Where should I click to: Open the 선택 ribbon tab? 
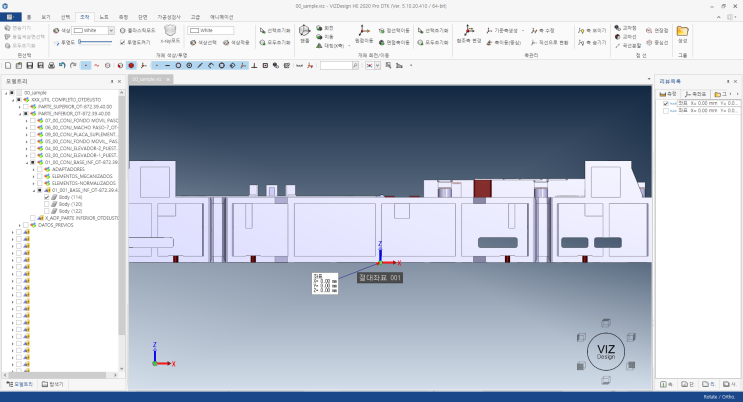[x=65, y=17]
